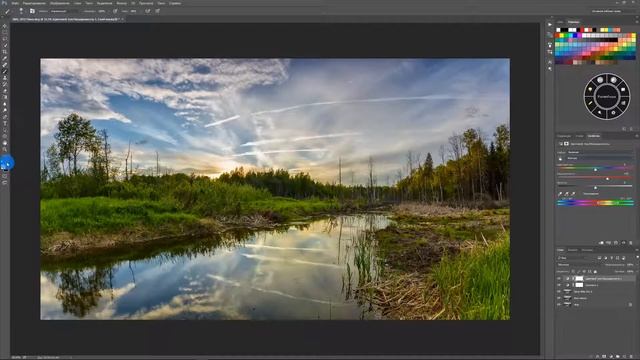Hide the Hue/Saturation adjustment layer with its eye
Viewport: 640px width, 360px height.
(x=559, y=278)
